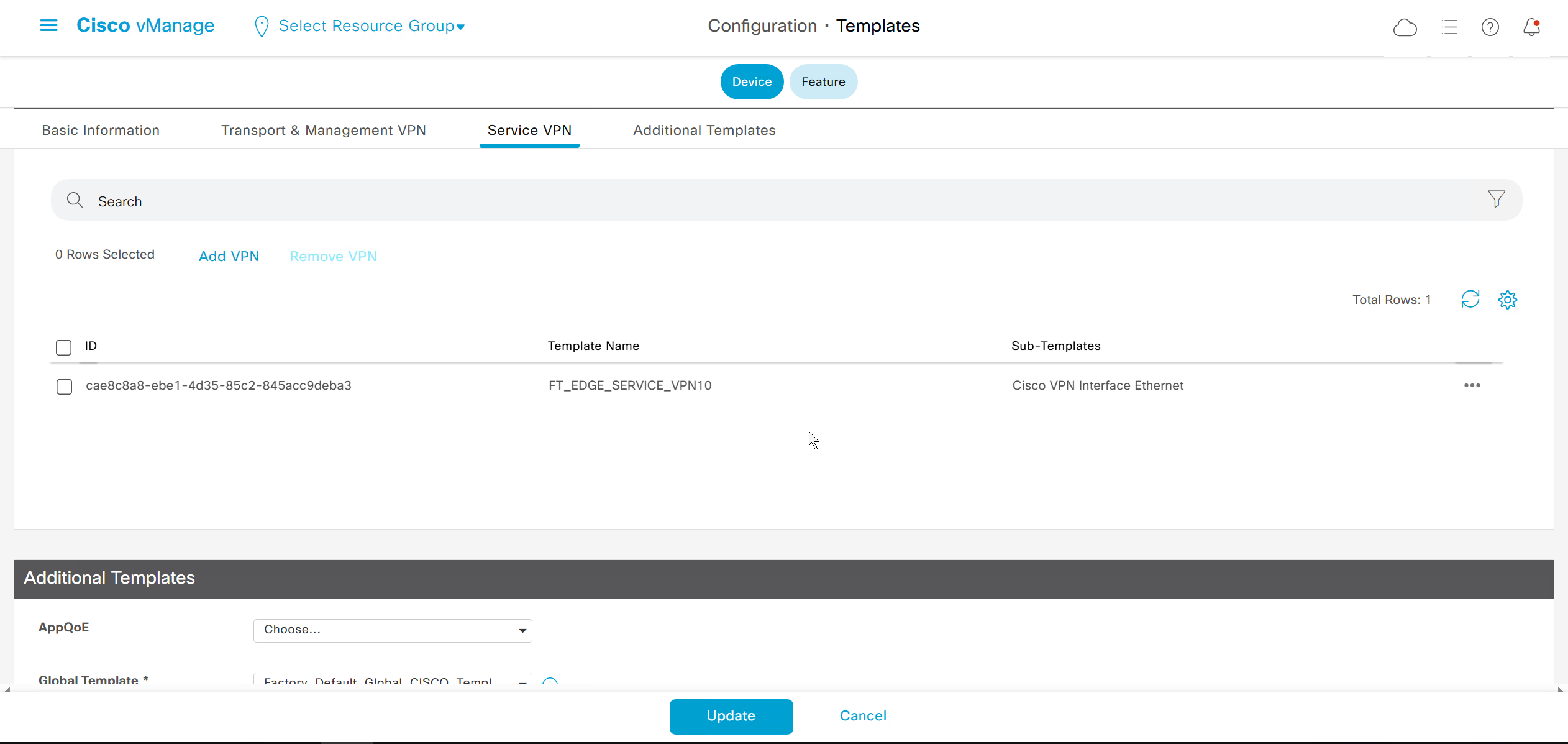Open row actions ellipsis for FT_EDGE_SERVICE_VPN10
The height and width of the screenshot is (744, 1568).
[x=1472, y=385]
